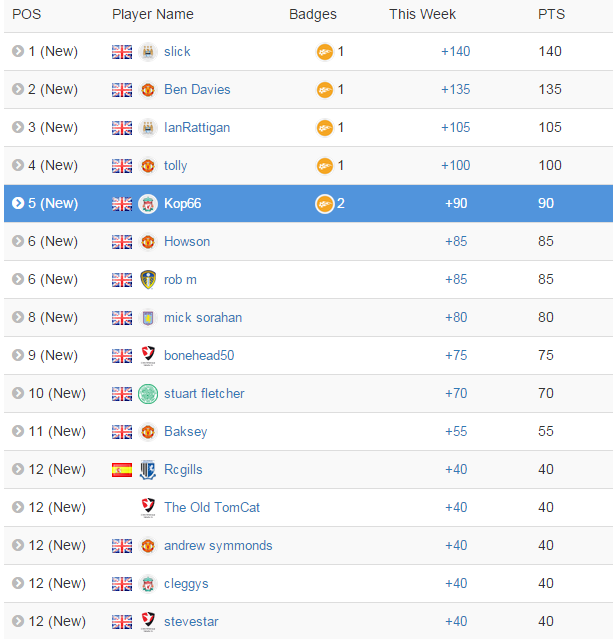The width and height of the screenshot is (613, 639).
Task: Click the badge icon in slick's row
Action: point(325,52)
